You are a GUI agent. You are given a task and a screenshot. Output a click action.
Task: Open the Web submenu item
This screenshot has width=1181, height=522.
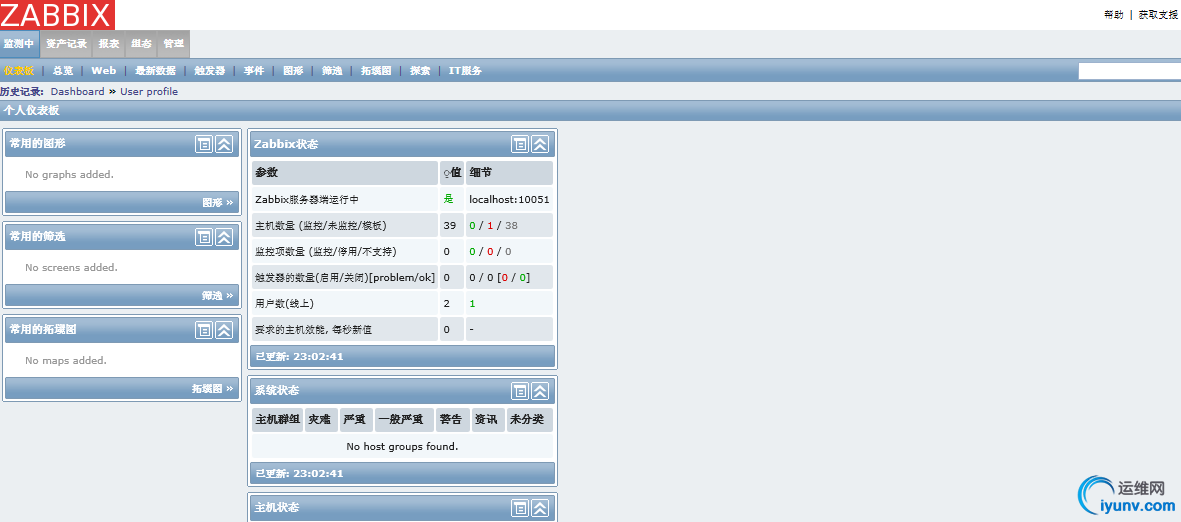coord(104,71)
